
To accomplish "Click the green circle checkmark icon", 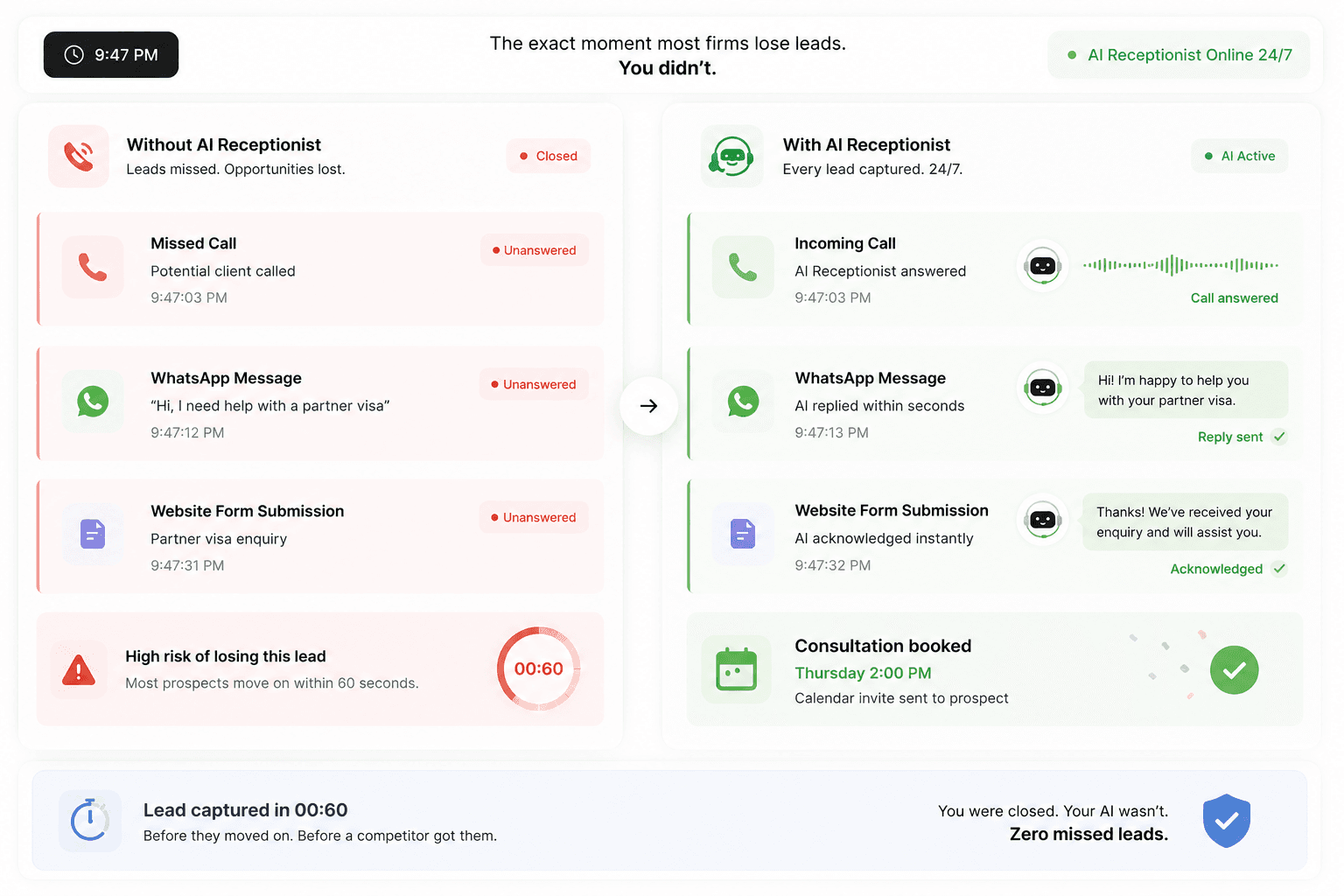I will tap(1234, 670).
